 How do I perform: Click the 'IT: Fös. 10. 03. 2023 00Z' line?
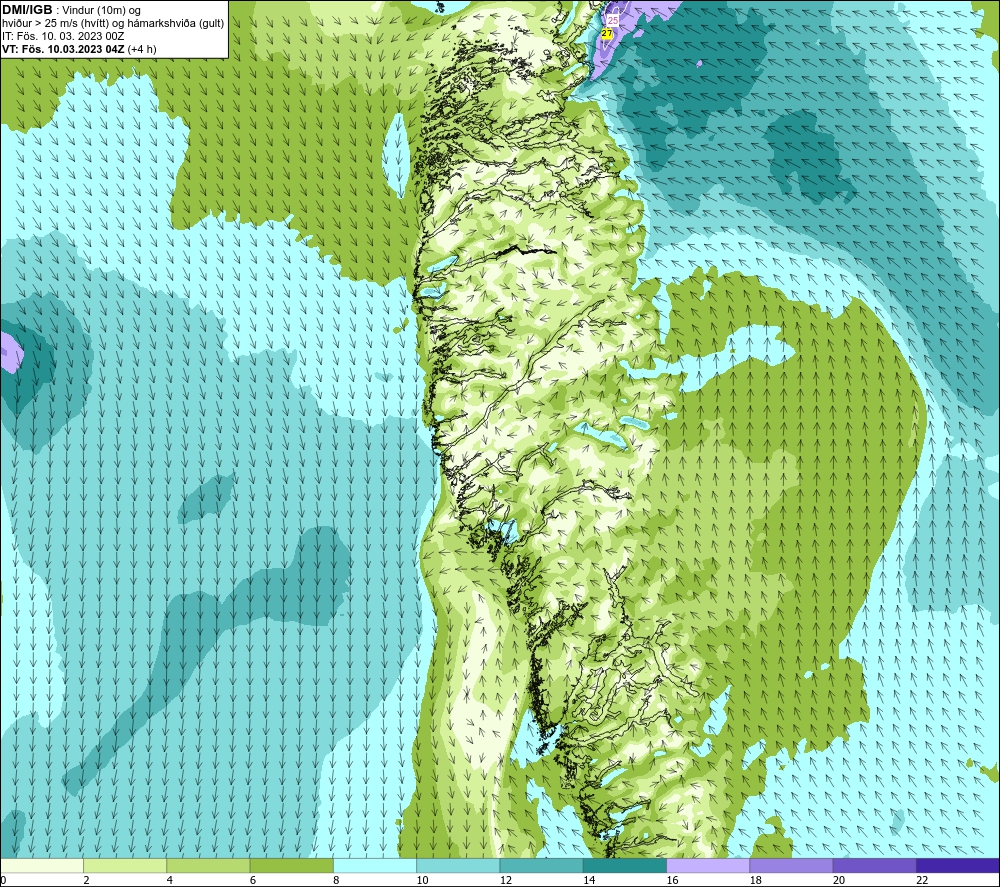[x=63, y=36]
